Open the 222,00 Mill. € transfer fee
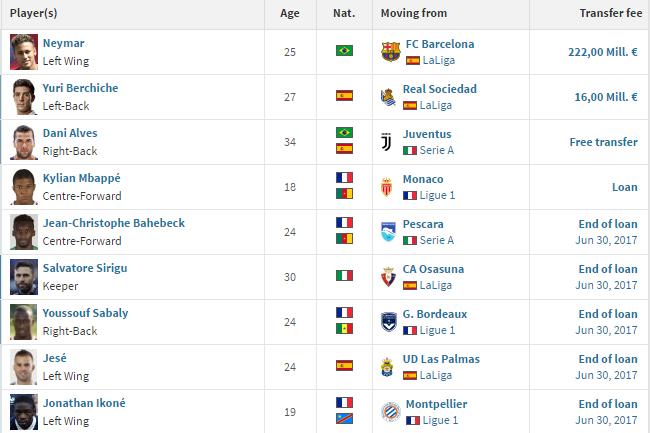 (x=603, y=52)
